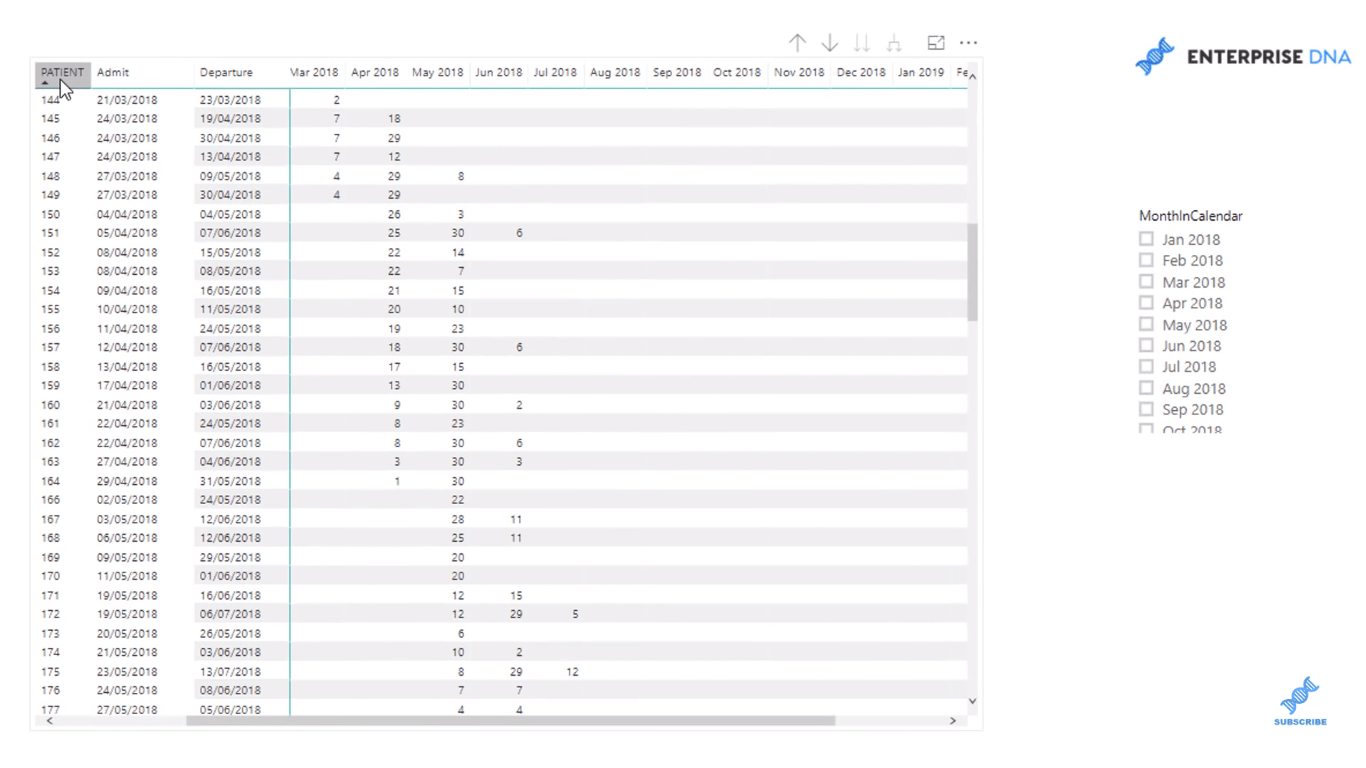Click the Apr 2018 column header
Image resolution: width=1366 pixels, height=768 pixels.
pyautogui.click(x=375, y=72)
